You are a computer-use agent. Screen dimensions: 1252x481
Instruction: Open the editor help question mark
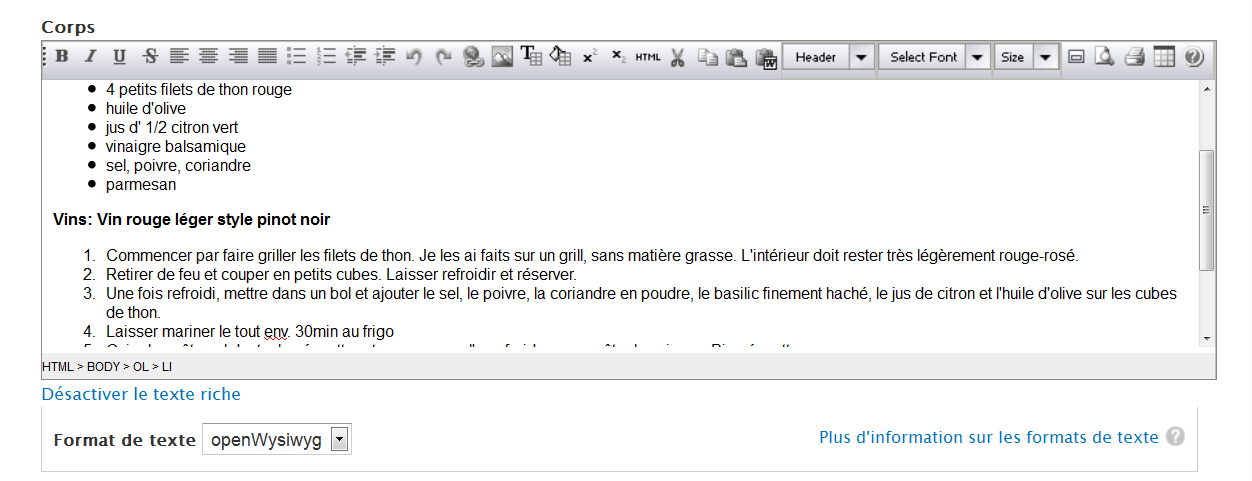(1193, 57)
